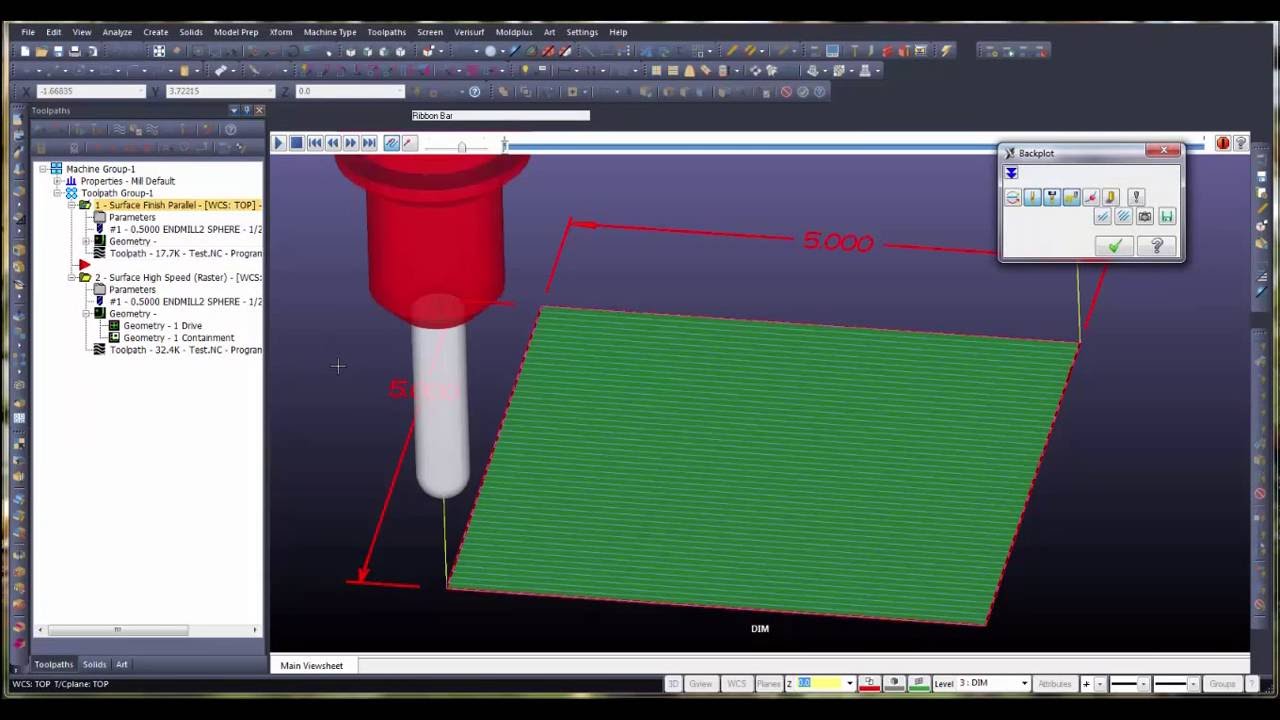This screenshot has height=720, width=1280.
Task: Collapse Surface High Speed (Raster) operation
Action: point(72,277)
